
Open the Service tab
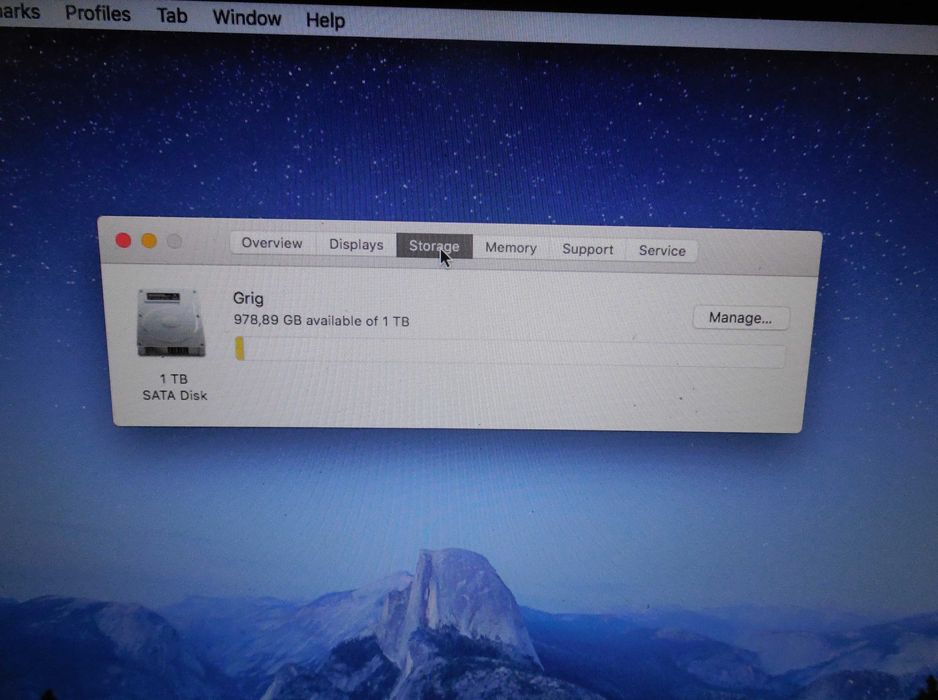tap(662, 250)
